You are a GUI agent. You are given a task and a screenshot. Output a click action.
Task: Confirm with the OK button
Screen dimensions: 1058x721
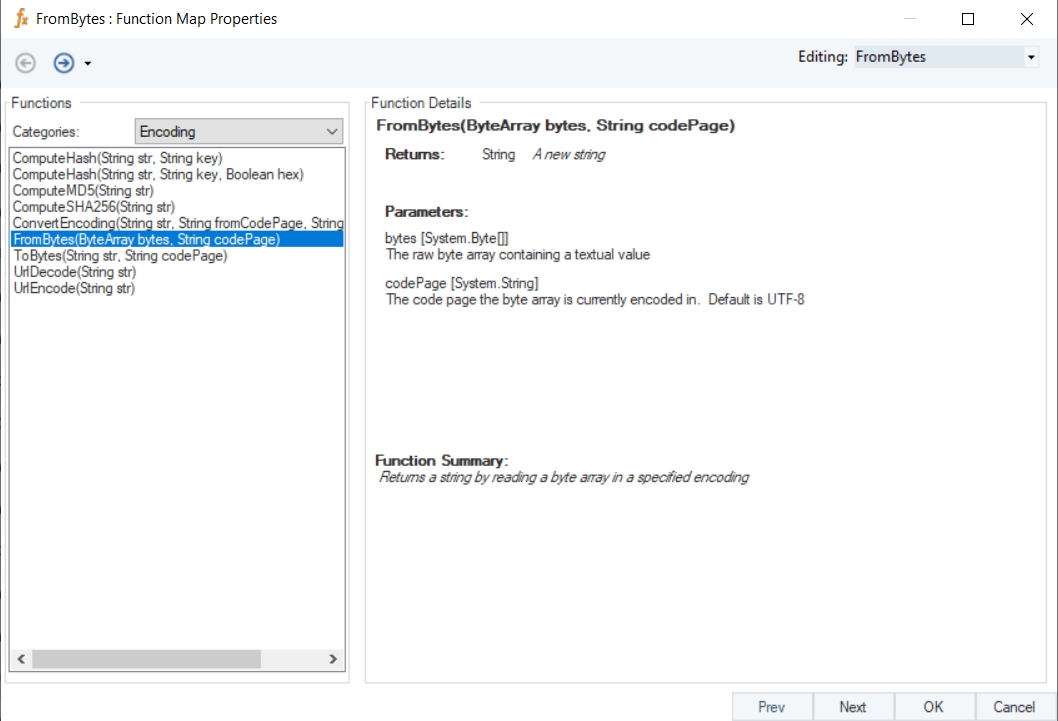[x=933, y=707]
